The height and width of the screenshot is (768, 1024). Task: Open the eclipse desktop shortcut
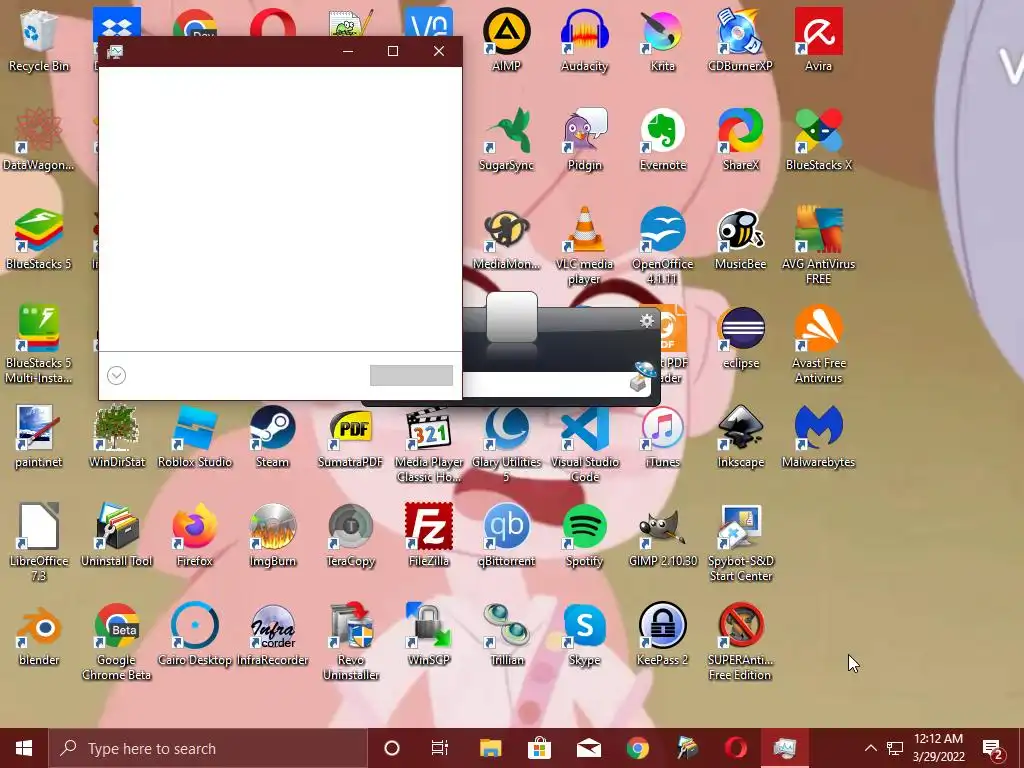(740, 338)
